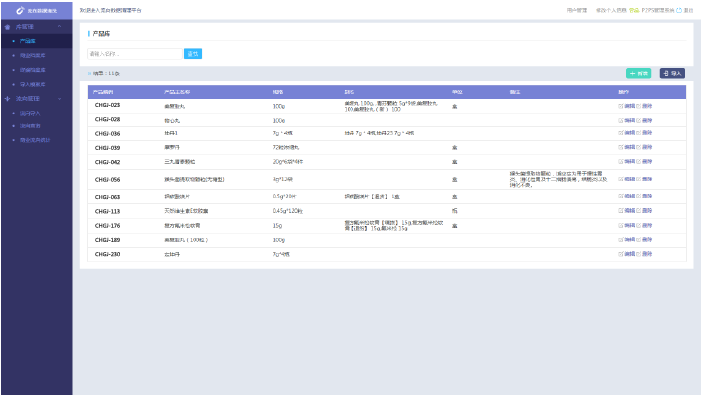
Task: Open 用户管理 in the top bar
Action: point(577,10)
